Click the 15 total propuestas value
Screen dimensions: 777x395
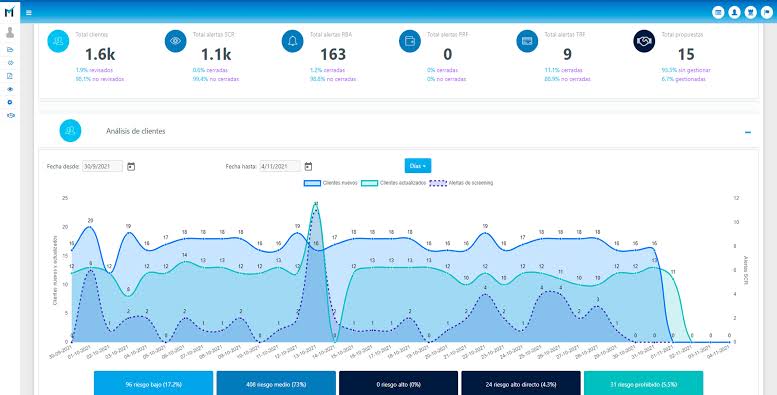pos(686,54)
